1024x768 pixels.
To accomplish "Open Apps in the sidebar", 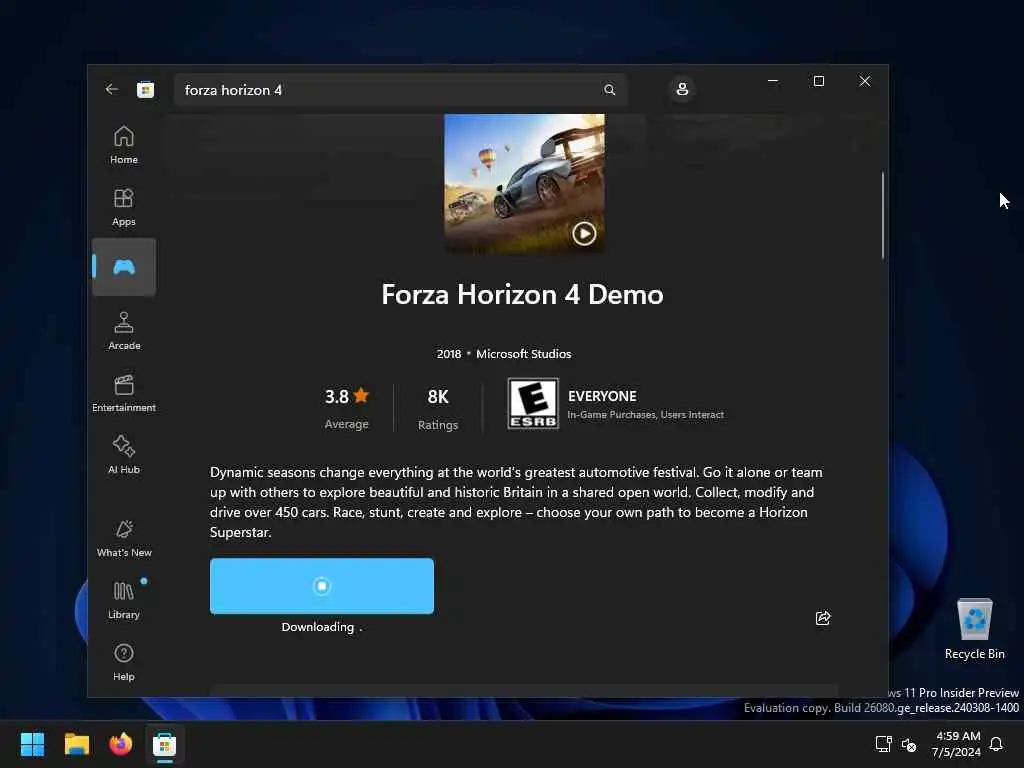I will point(124,207).
